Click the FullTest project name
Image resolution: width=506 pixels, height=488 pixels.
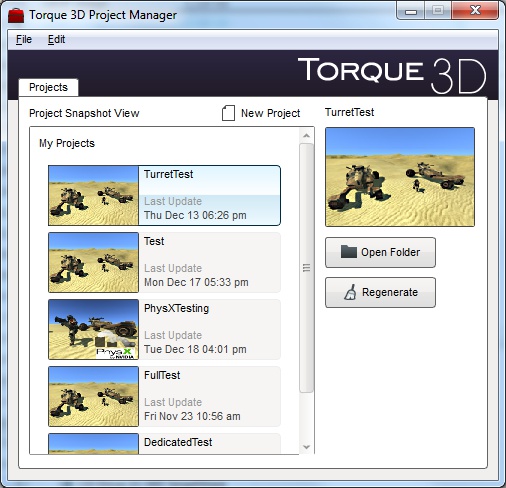[x=162, y=375]
